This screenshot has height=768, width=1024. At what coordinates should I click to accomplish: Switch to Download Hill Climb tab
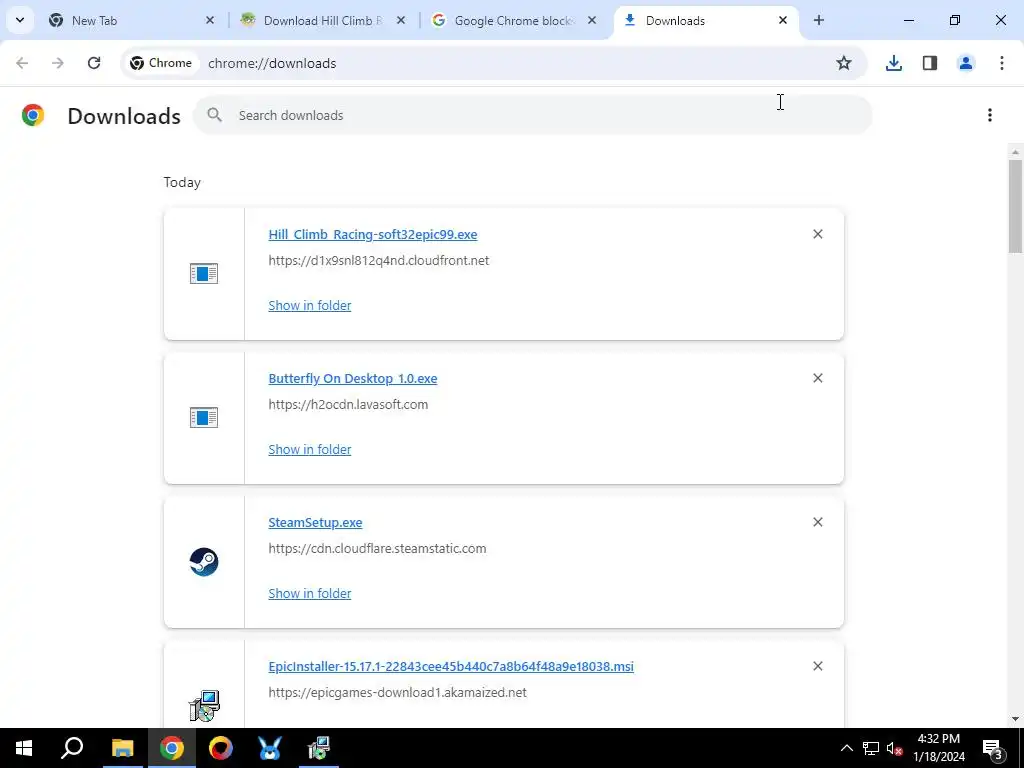click(323, 20)
